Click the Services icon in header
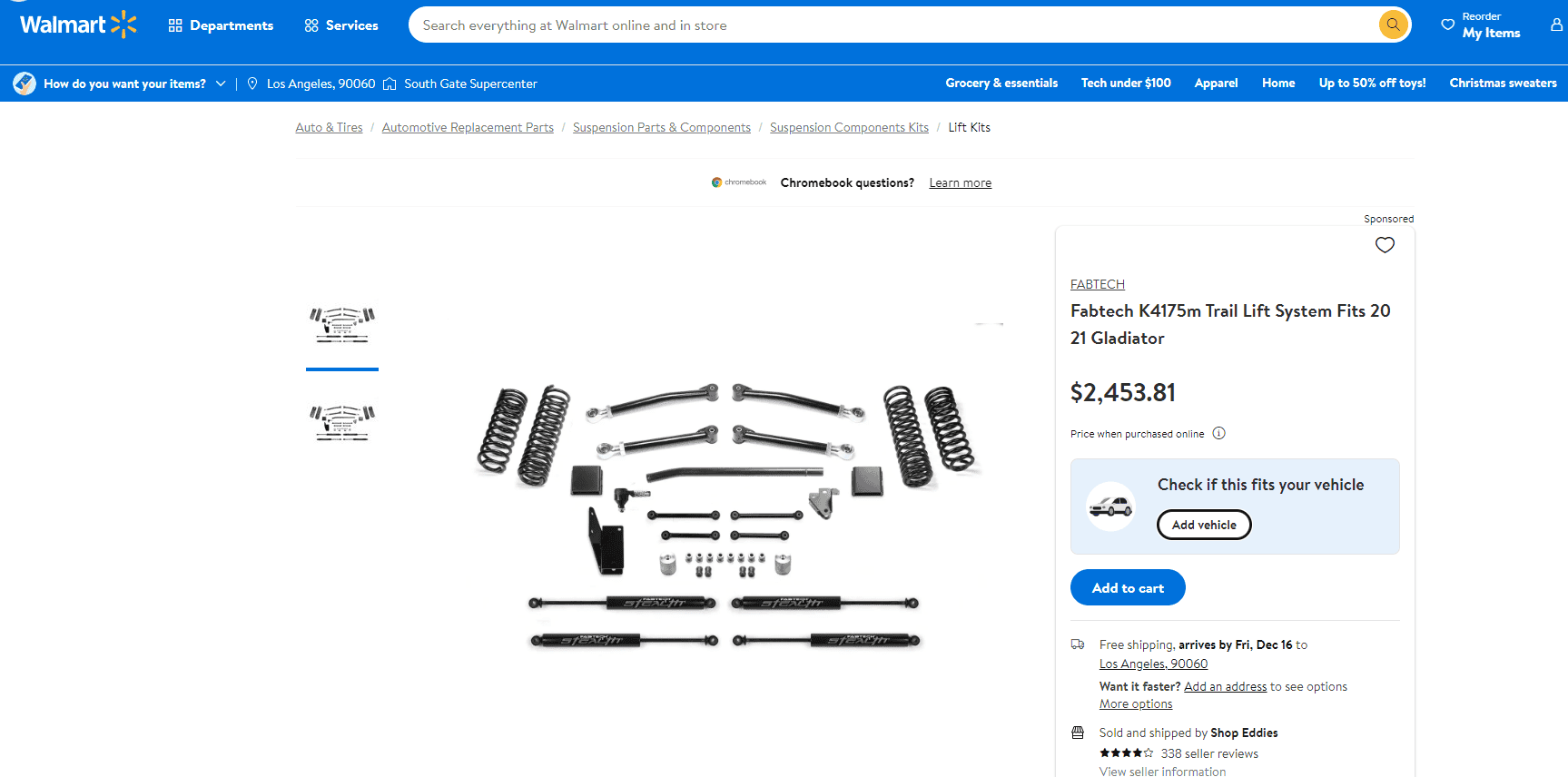 [311, 25]
